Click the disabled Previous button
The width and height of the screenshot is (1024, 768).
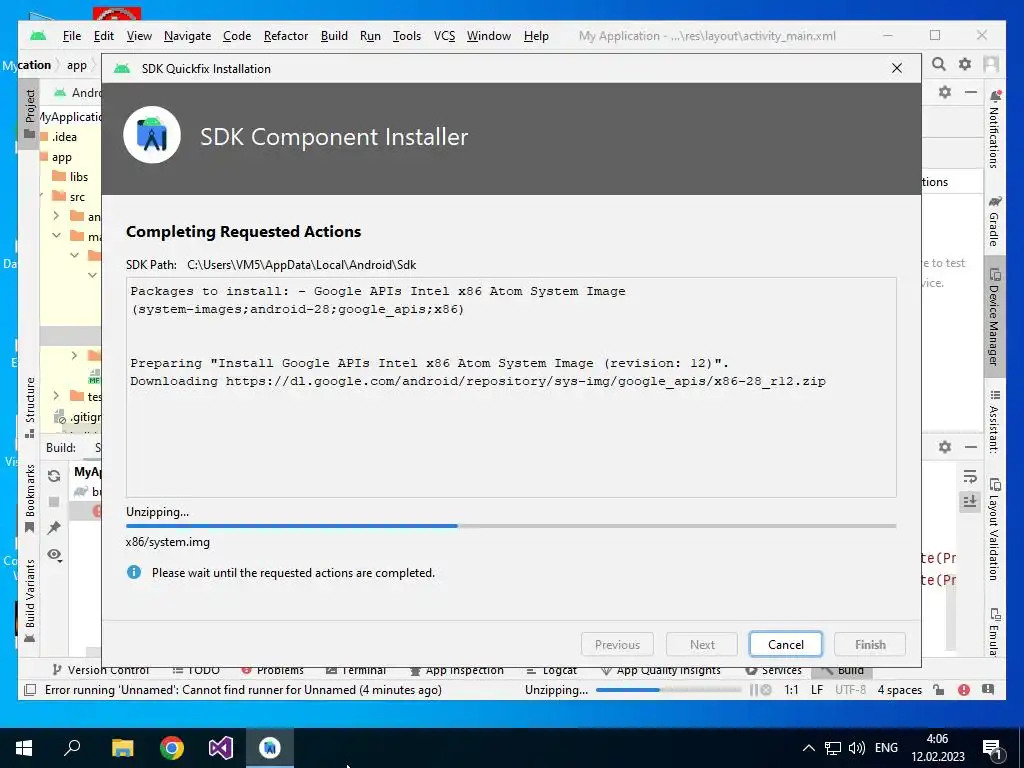[617, 645]
